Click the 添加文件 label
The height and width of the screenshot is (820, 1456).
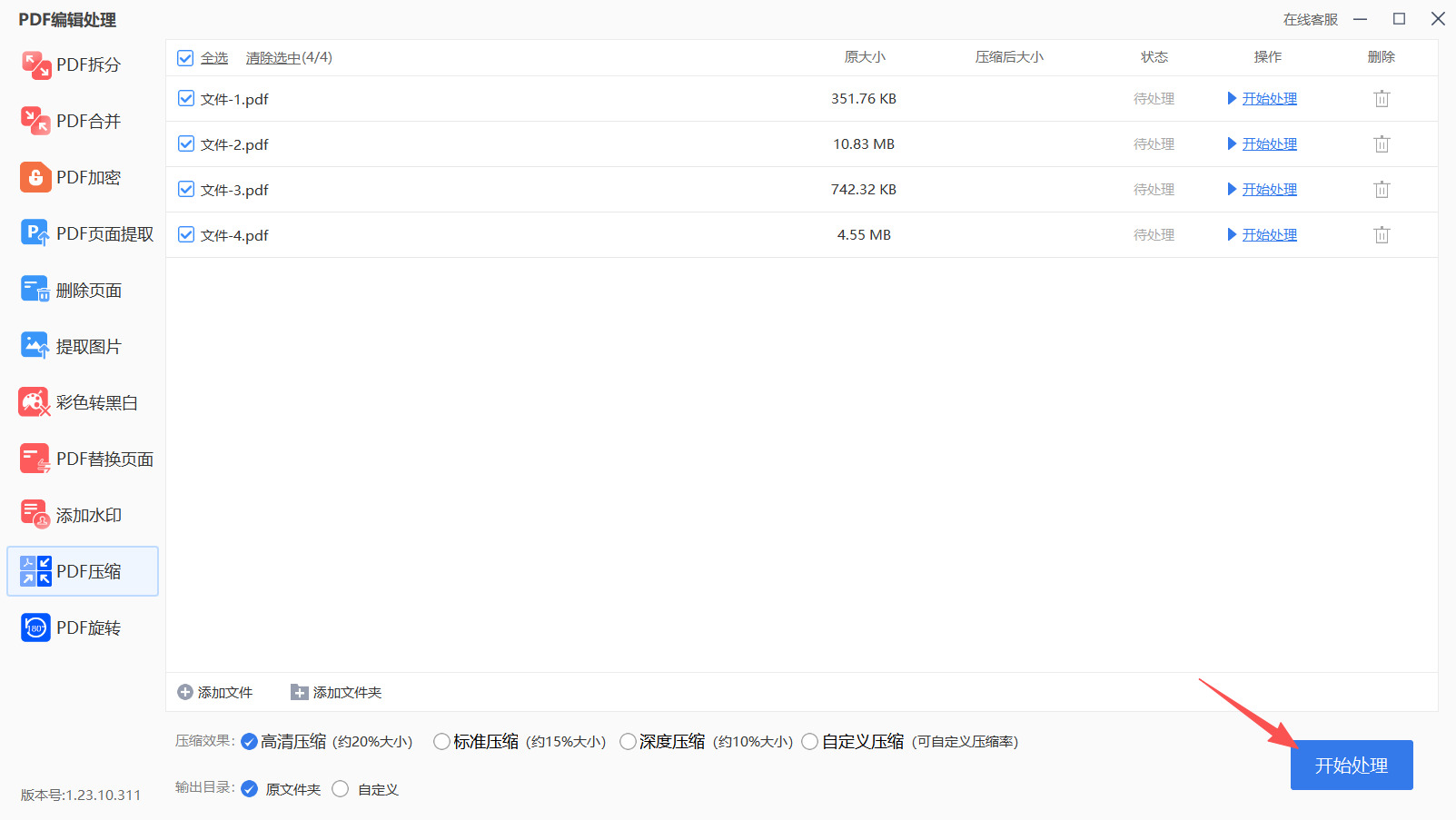(x=225, y=693)
